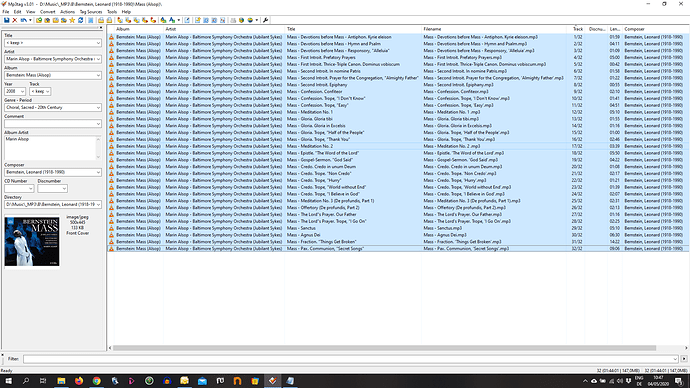
Task: Click the Undo arrow icon
Action: [24, 20]
